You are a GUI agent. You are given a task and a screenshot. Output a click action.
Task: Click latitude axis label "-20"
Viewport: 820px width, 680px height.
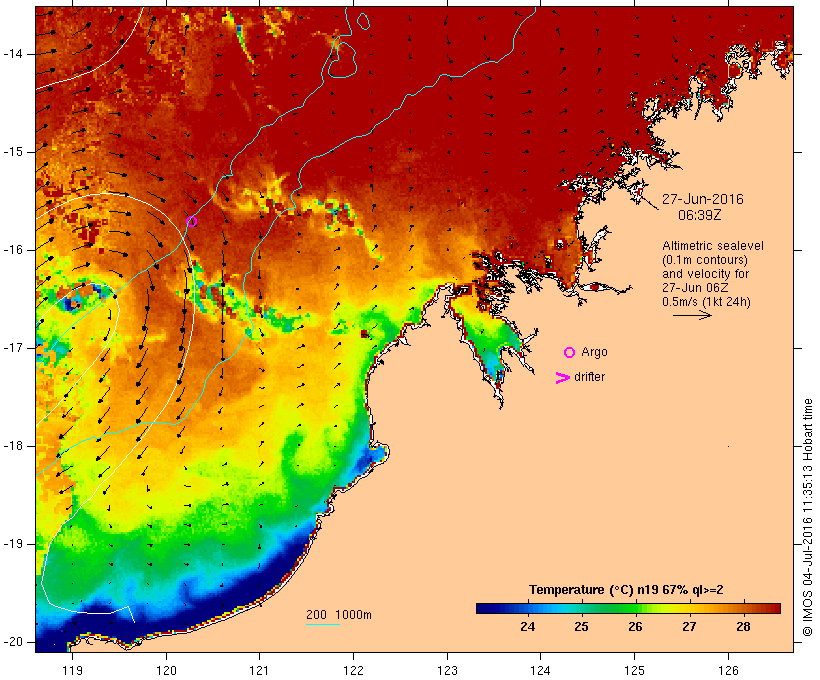(x=12, y=642)
